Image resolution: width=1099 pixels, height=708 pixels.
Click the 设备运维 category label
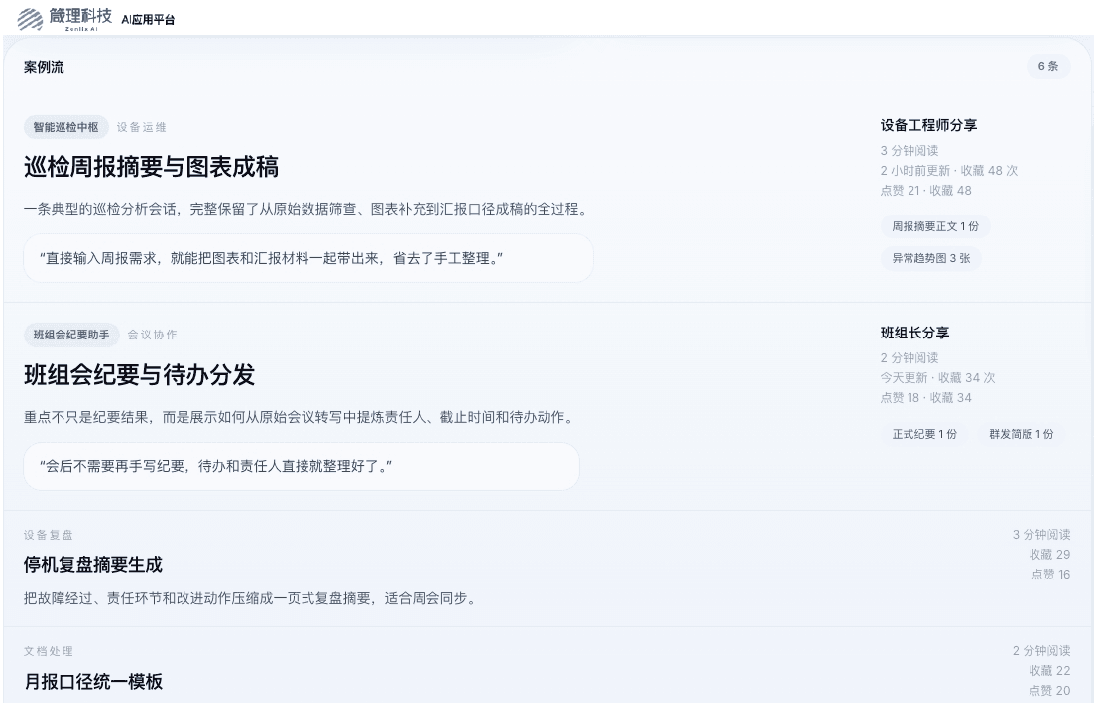142,127
